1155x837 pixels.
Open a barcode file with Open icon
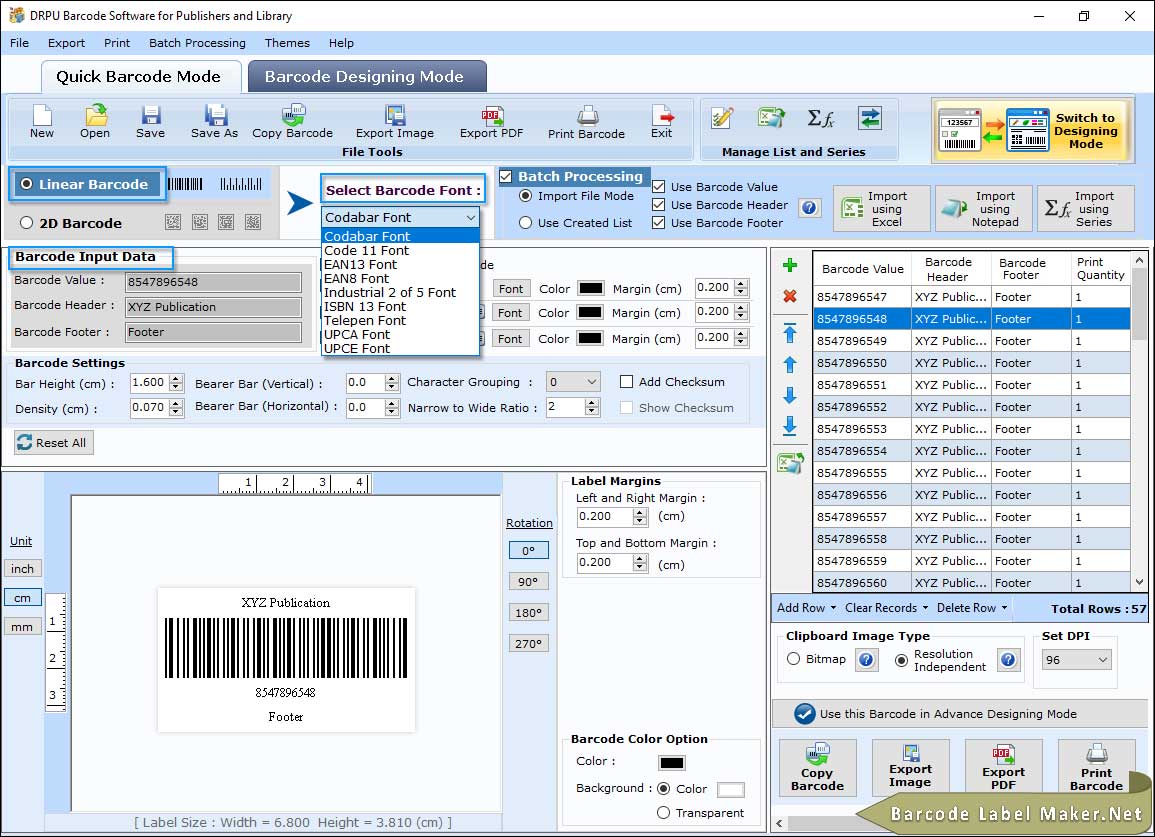coord(95,122)
